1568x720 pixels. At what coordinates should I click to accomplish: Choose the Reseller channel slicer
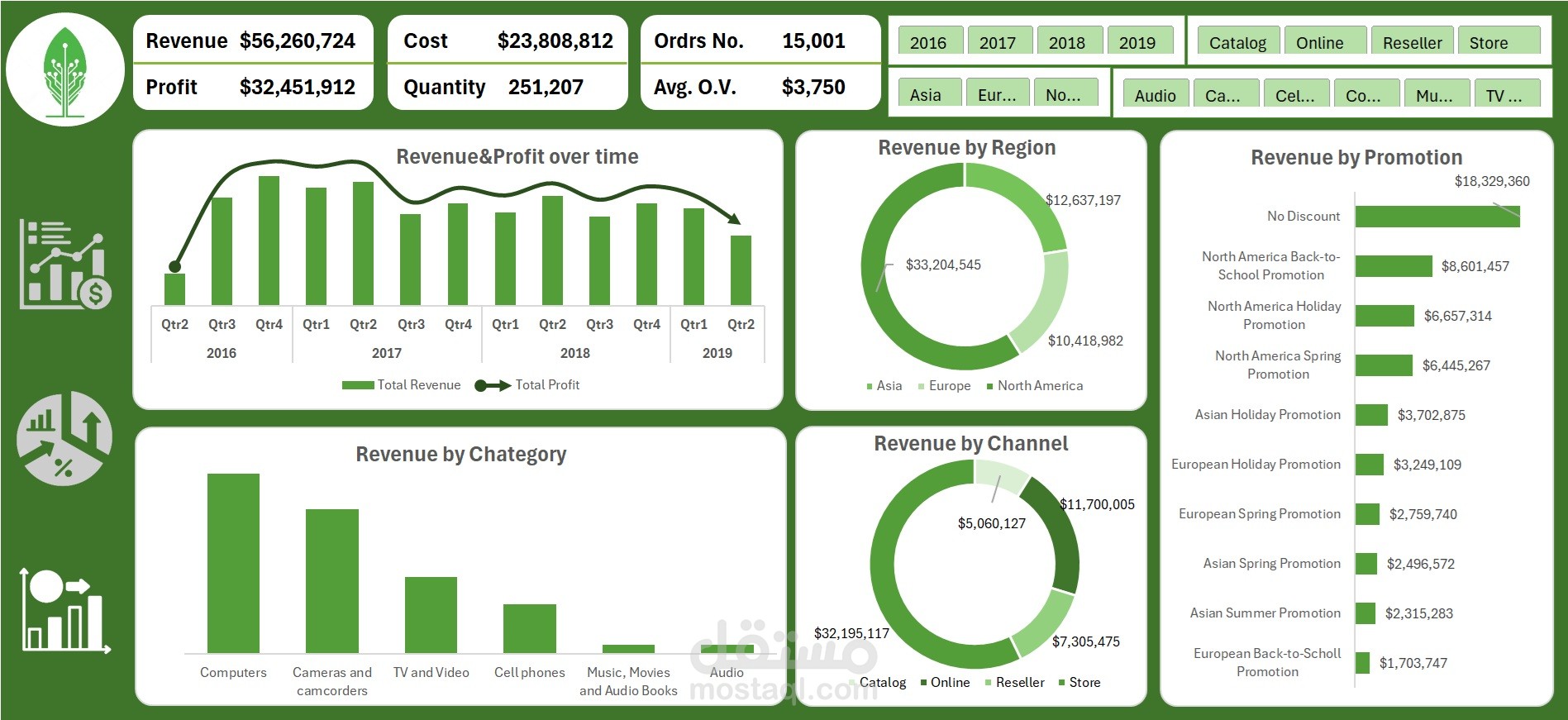tap(1413, 41)
